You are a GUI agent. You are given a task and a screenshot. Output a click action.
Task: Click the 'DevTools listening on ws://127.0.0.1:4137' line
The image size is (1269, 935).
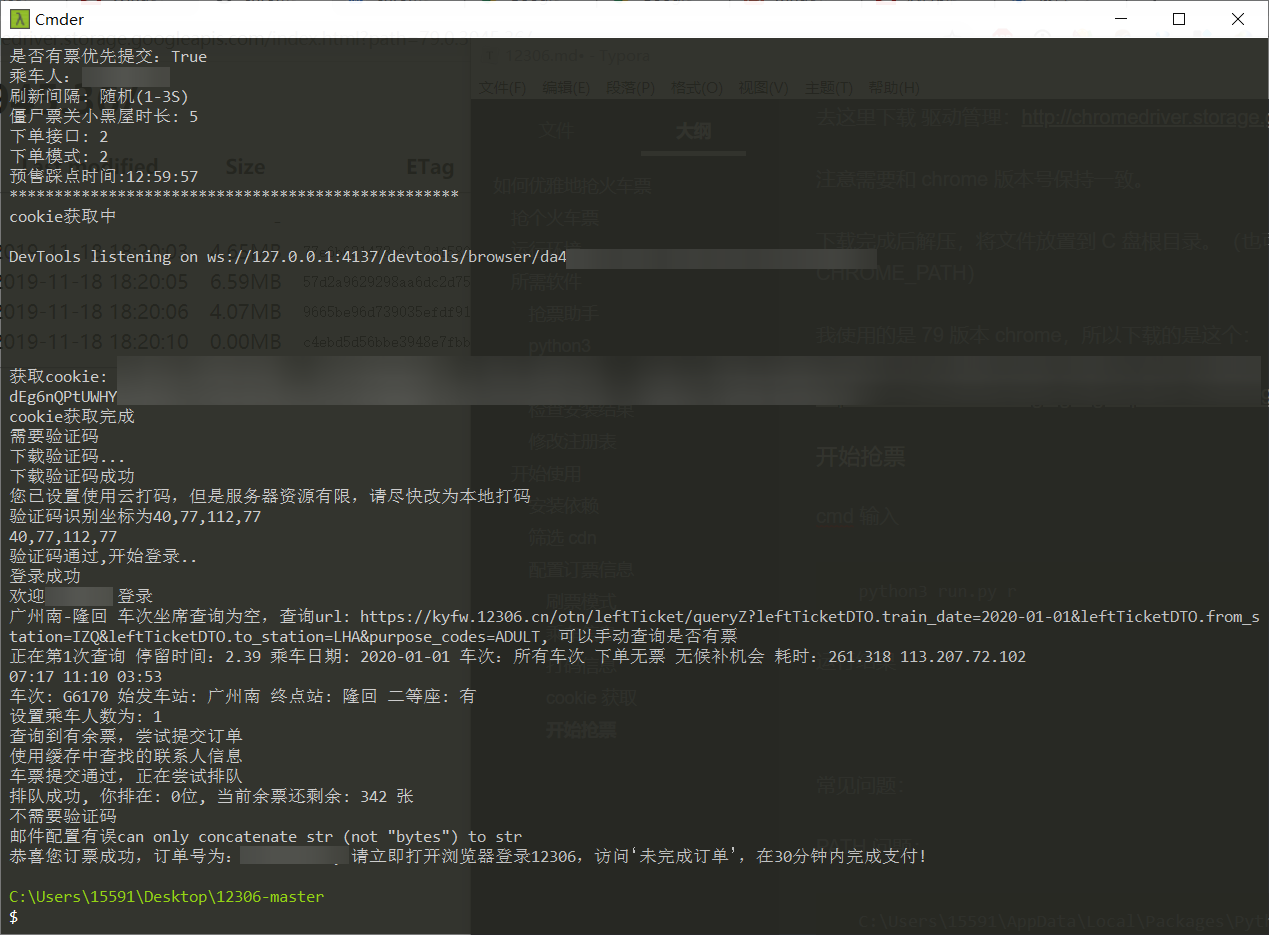coord(288,257)
